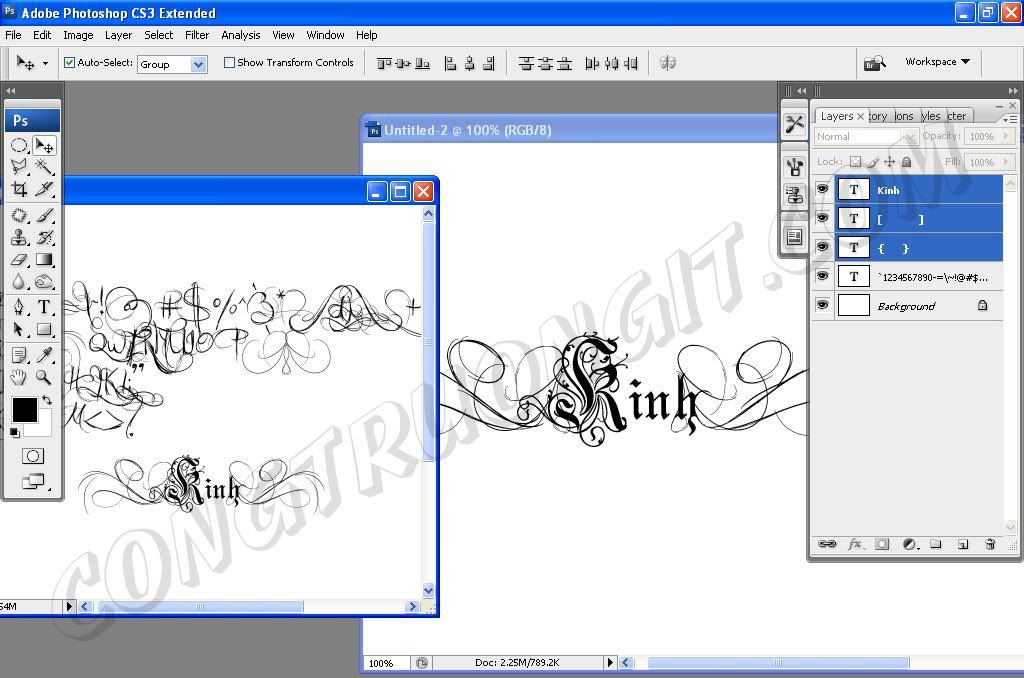Viewport: 1024px width, 678px height.
Task: Enable Show Transform Controls checkbox
Action: pos(229,63)
